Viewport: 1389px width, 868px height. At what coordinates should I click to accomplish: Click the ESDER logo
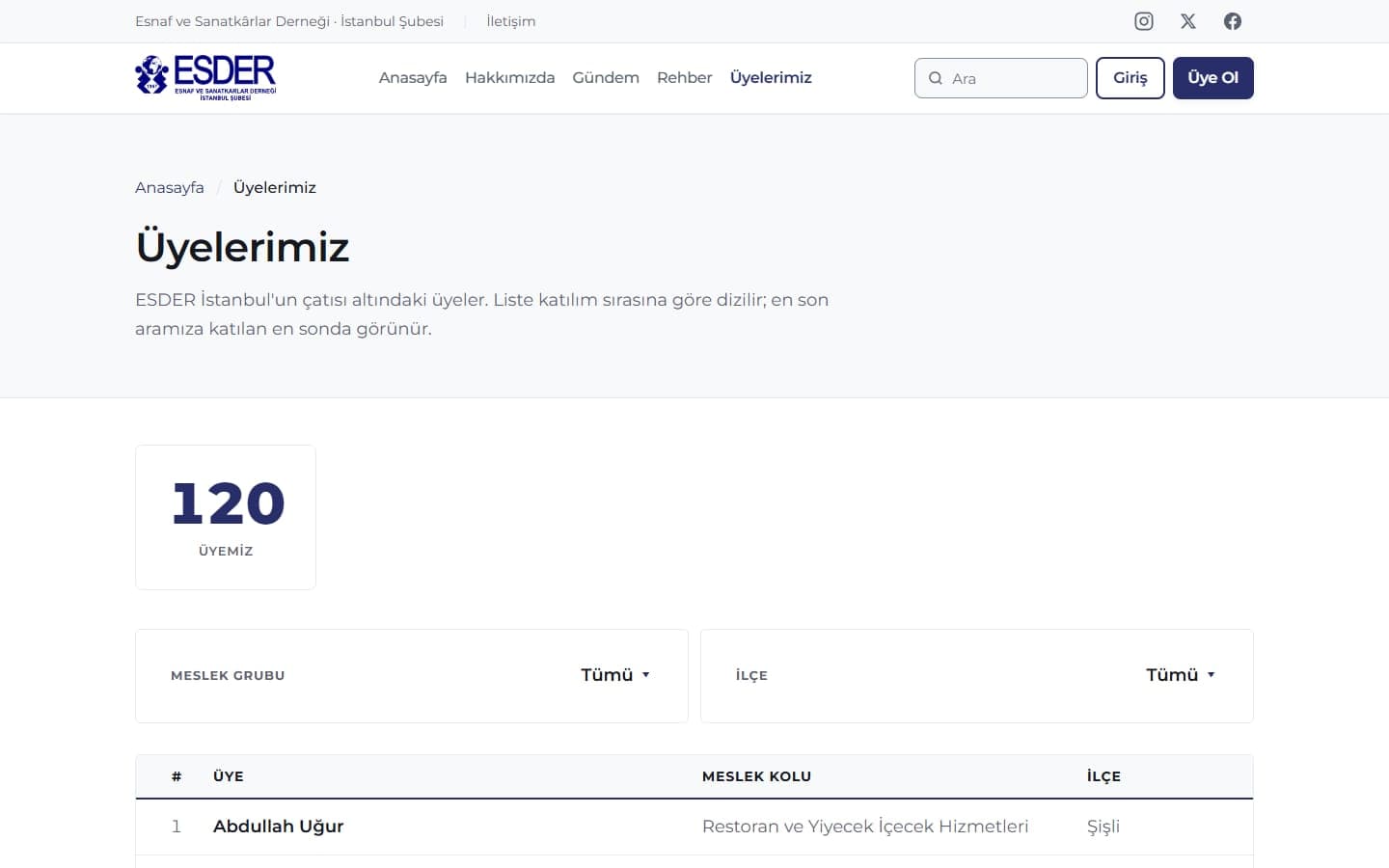point(205,78)
